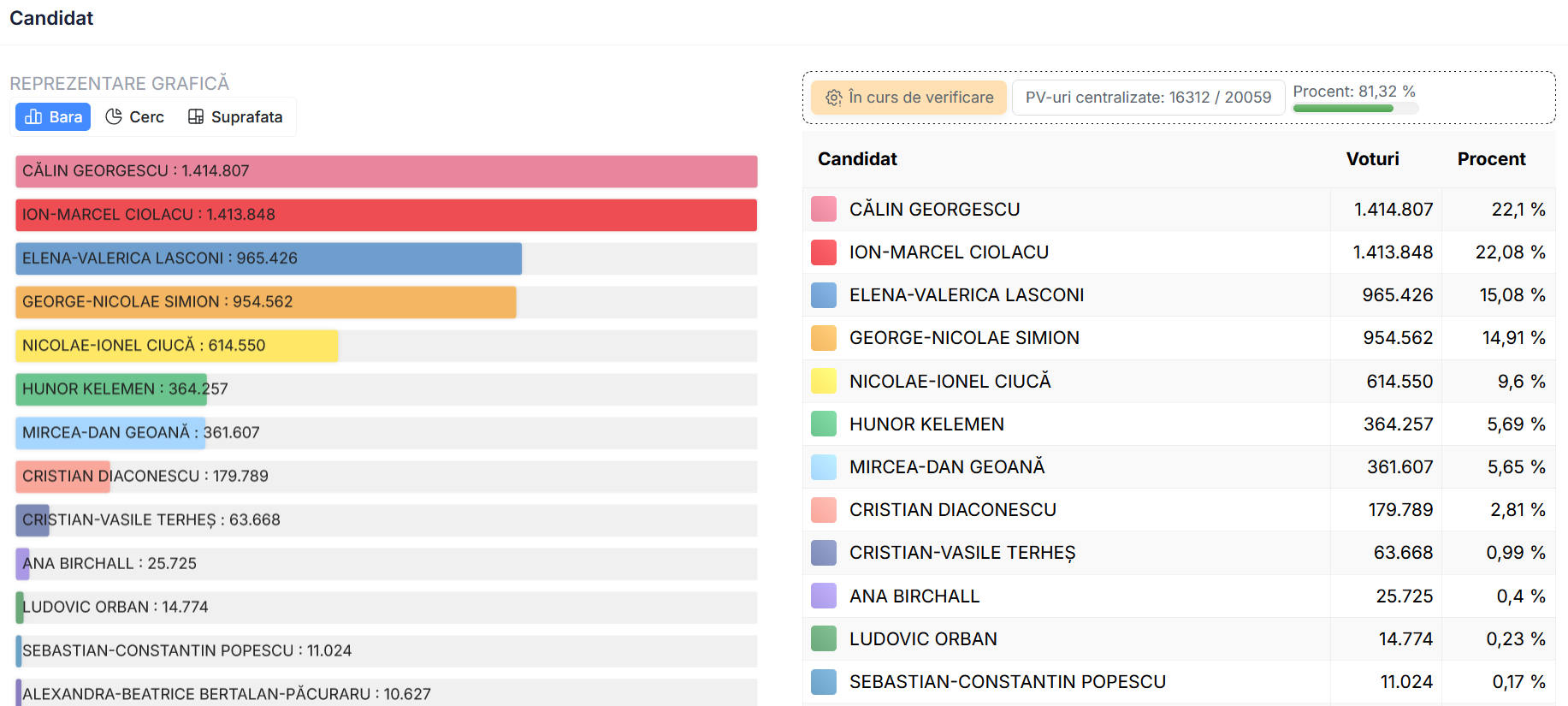Click the green Procent progress bar
Screen dimensions: 1568x706
point(1343,109)
